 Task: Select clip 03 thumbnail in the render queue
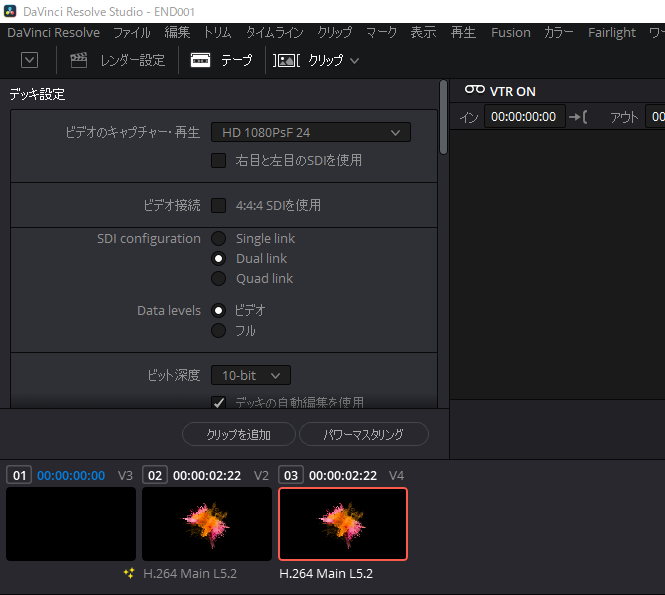(343, 523)
